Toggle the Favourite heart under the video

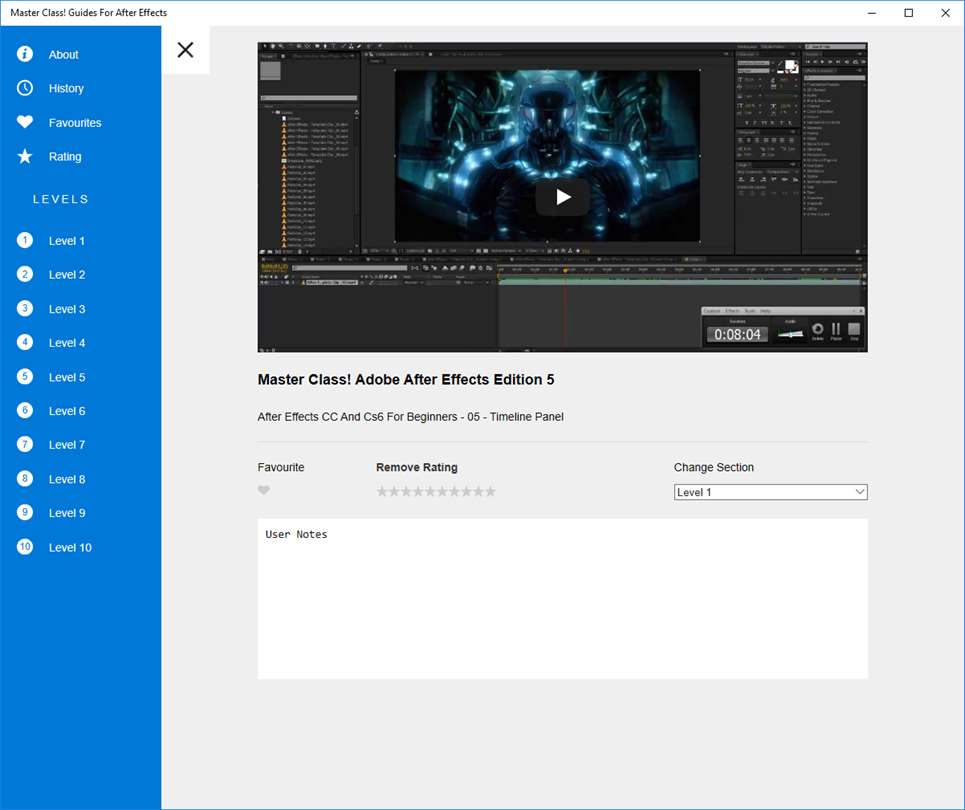point(264,491)
